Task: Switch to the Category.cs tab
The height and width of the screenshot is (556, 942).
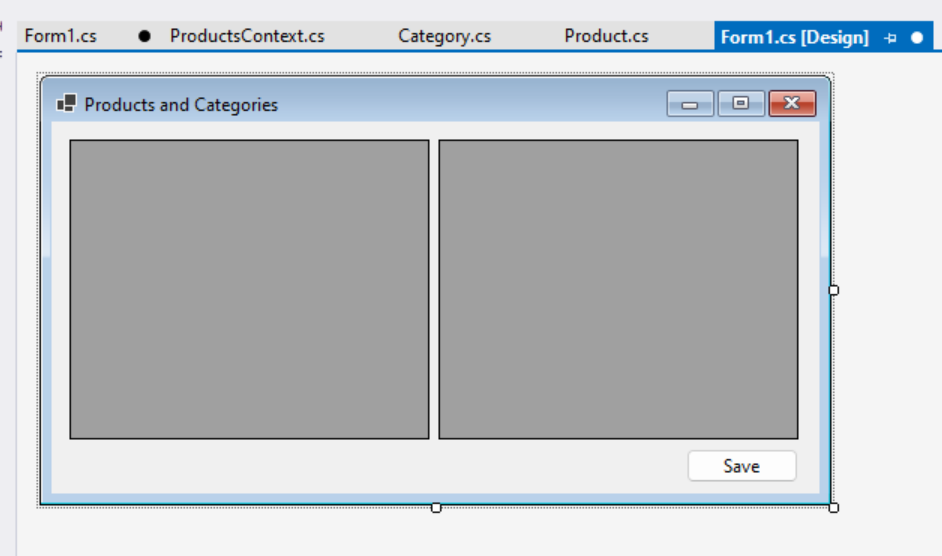Action: 444,37
